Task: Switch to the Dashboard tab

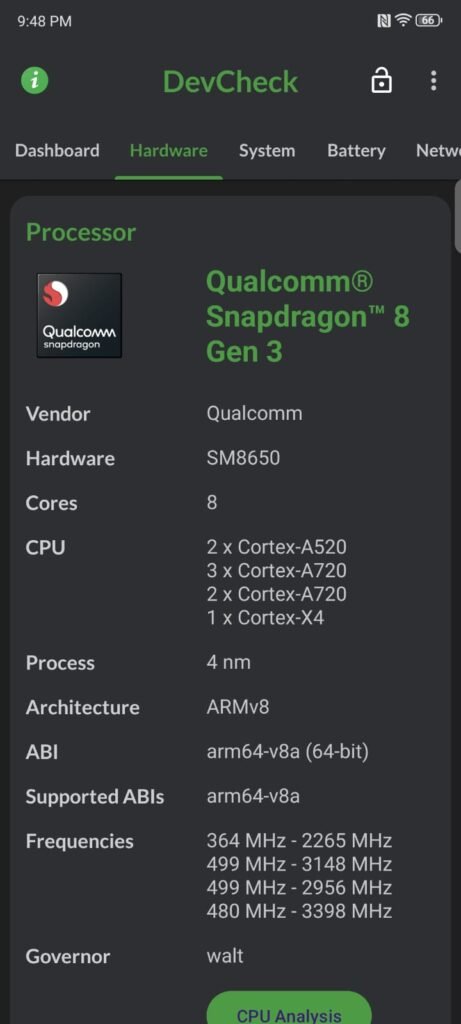Action: pyautogui.click(x=57, y=151)
